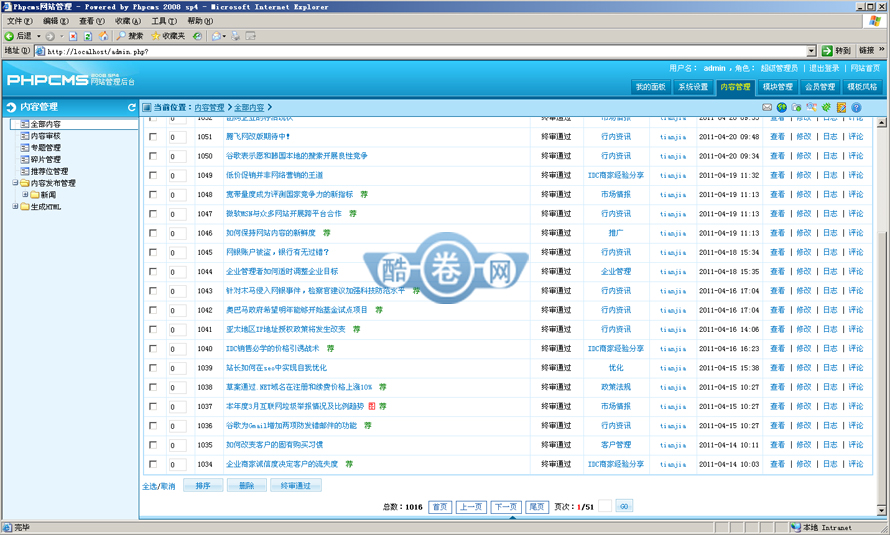Click the arrow icon left of 内容管理 header
Viewport: 890px width, 535px height.
pyautogui.click(x=11, y=107)
